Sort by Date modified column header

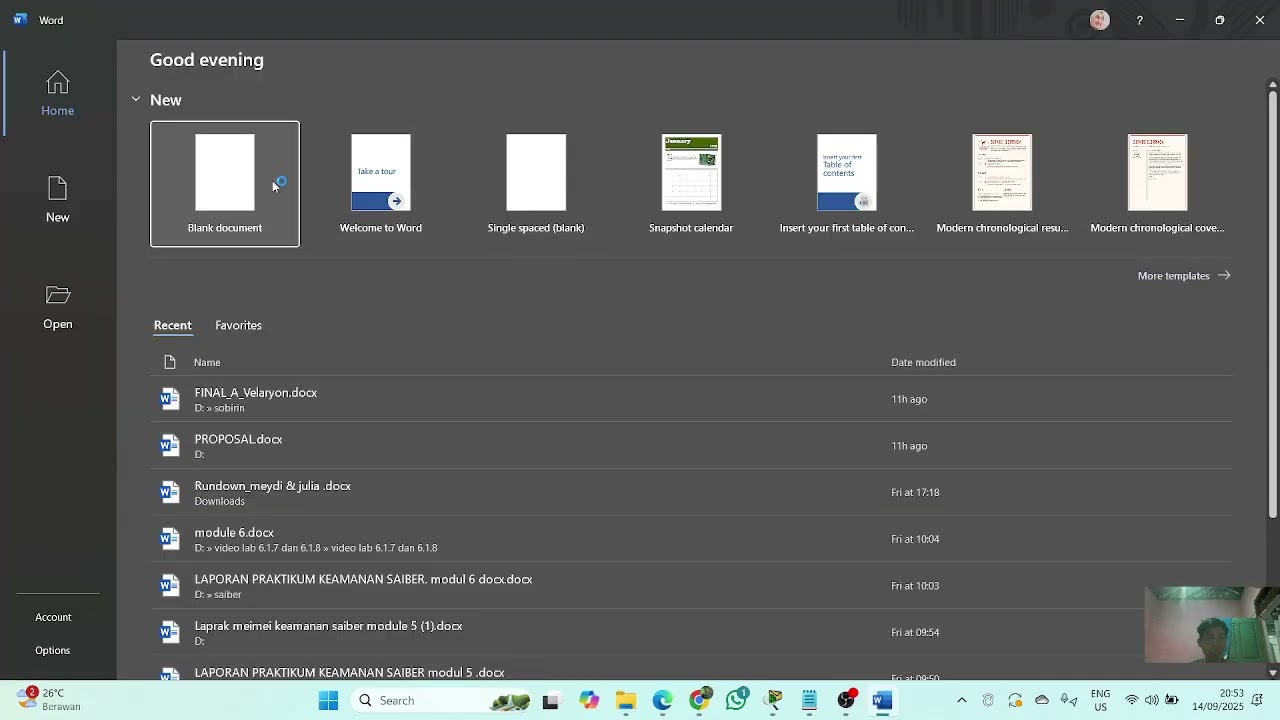tap(923, 362)
